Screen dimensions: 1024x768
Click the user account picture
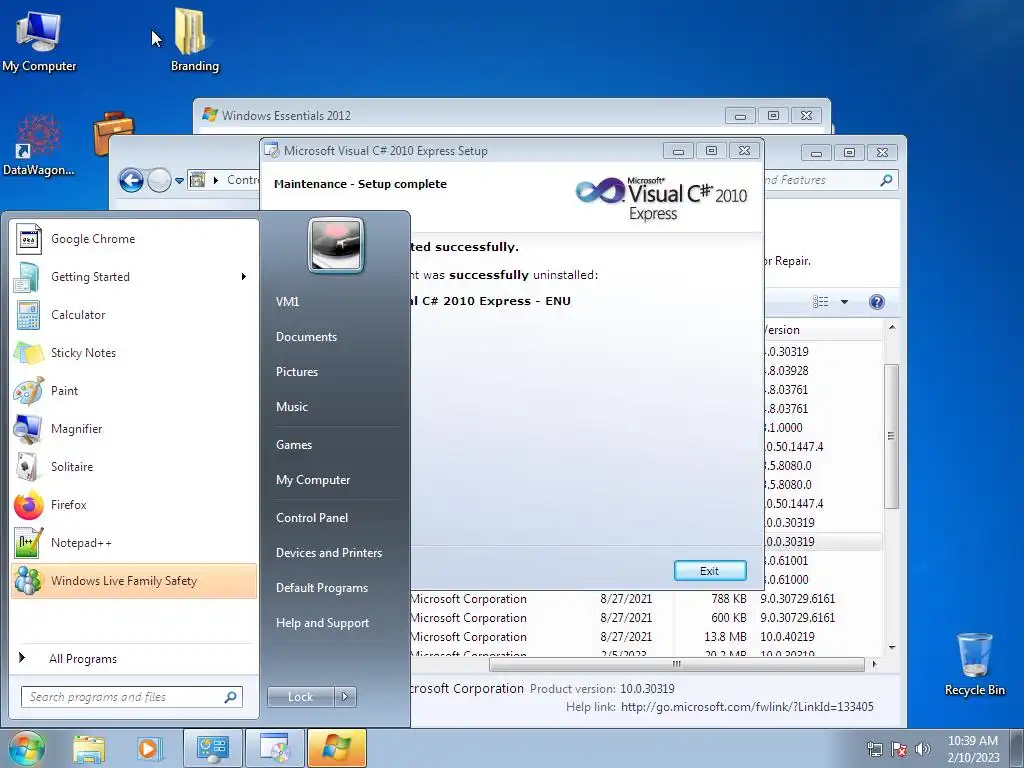pos(336,246)
